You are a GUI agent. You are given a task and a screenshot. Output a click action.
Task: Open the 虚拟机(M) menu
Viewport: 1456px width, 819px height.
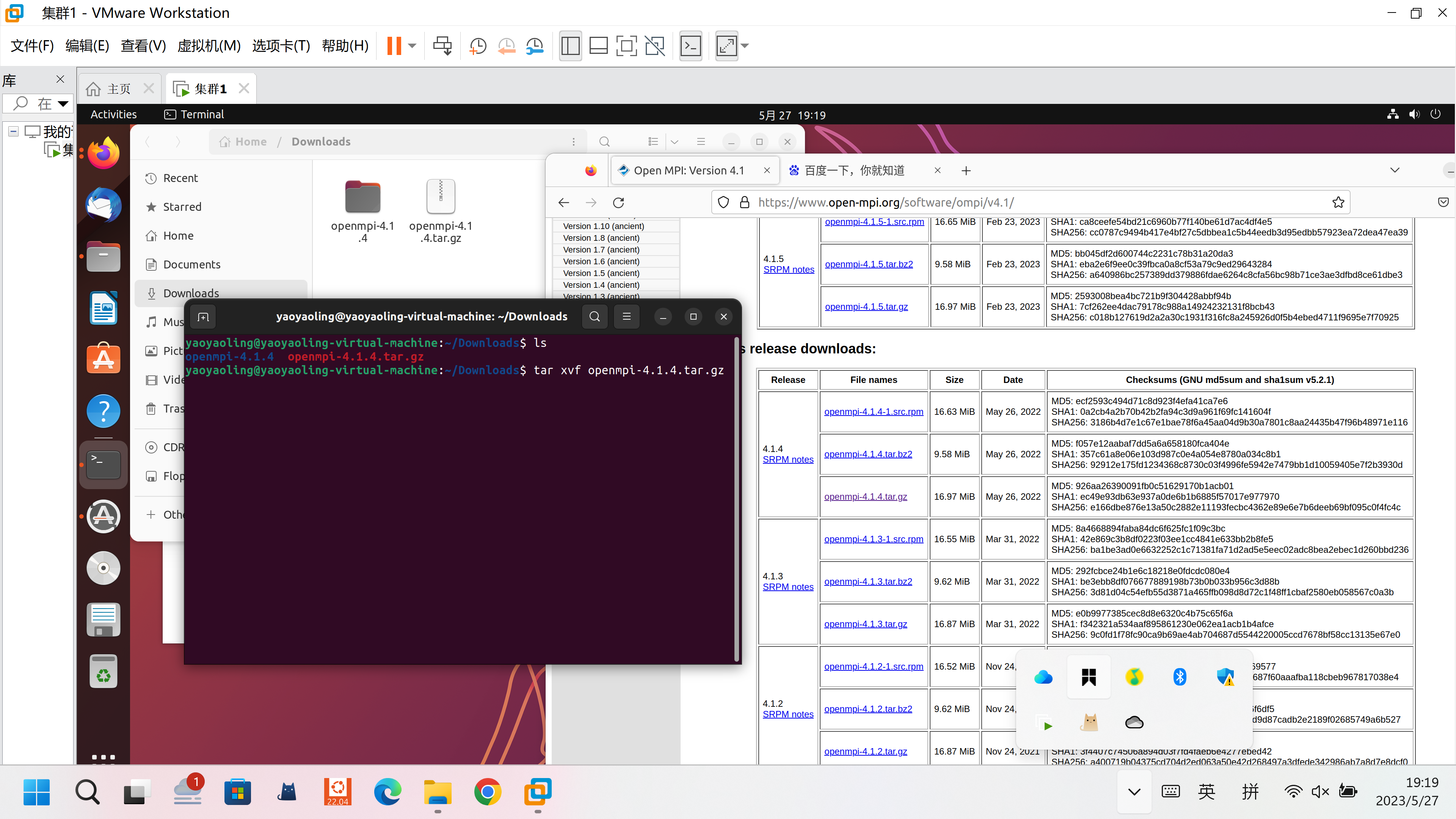coord(209,46)
